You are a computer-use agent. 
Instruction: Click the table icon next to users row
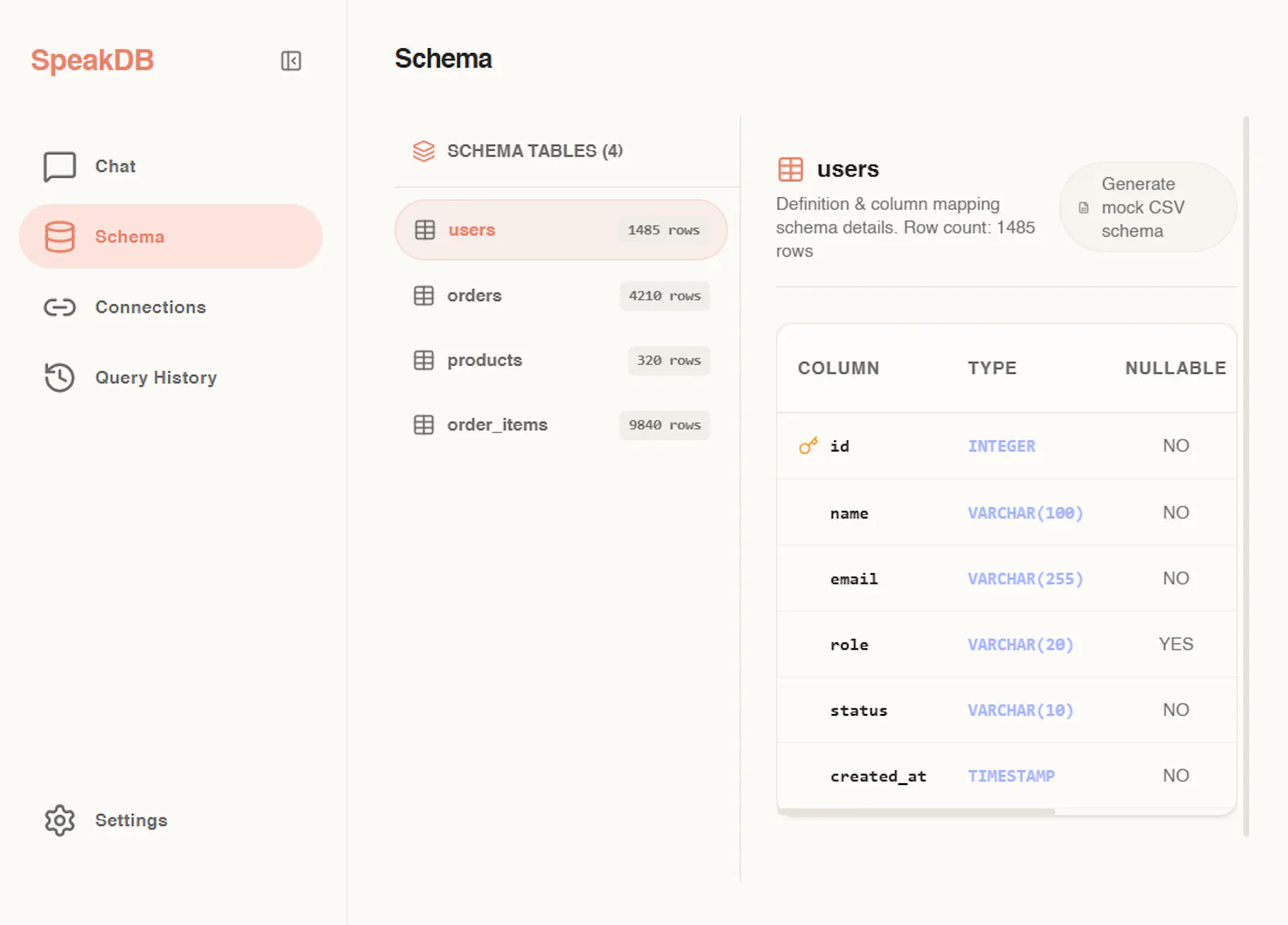(425, 230)
